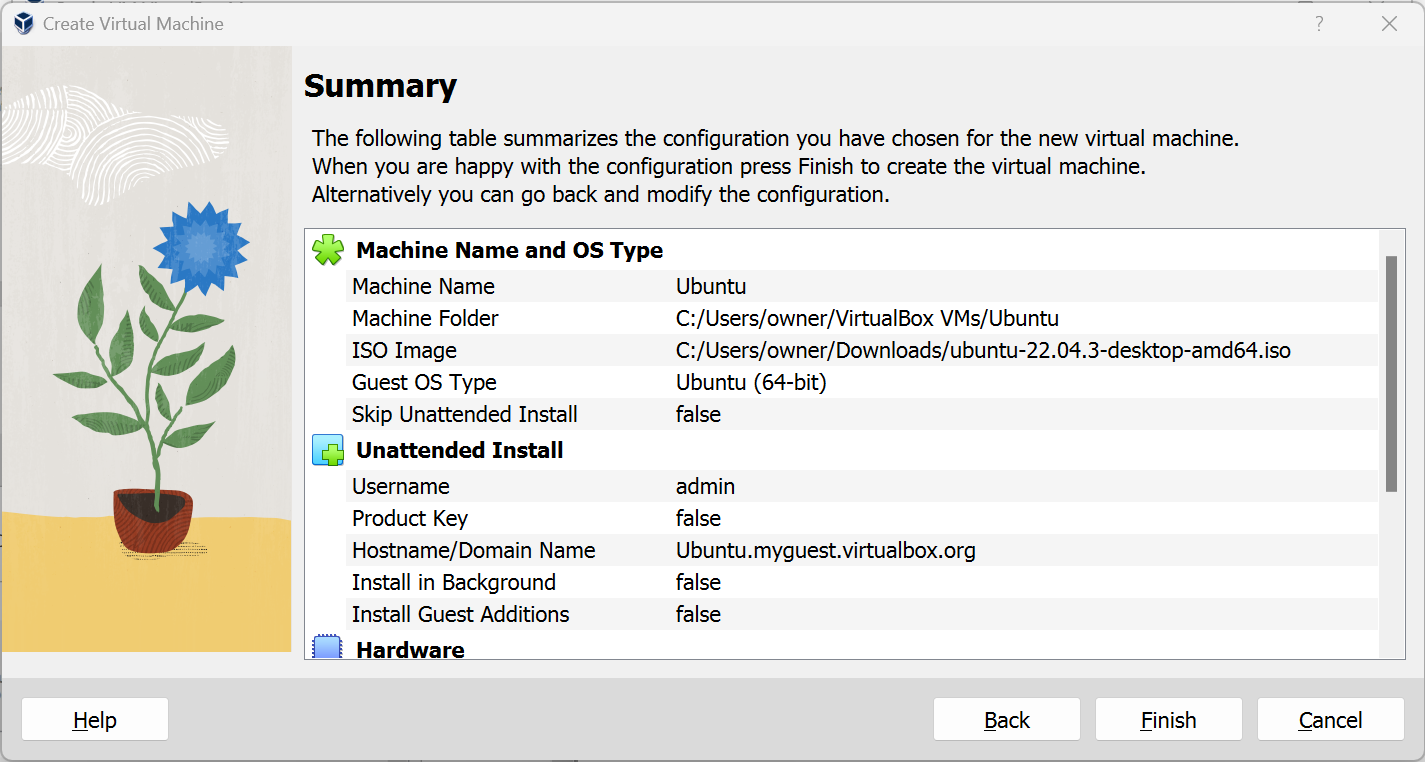Click the Machine Folder label
1425x762 pixels.
[x=425, y=318]
